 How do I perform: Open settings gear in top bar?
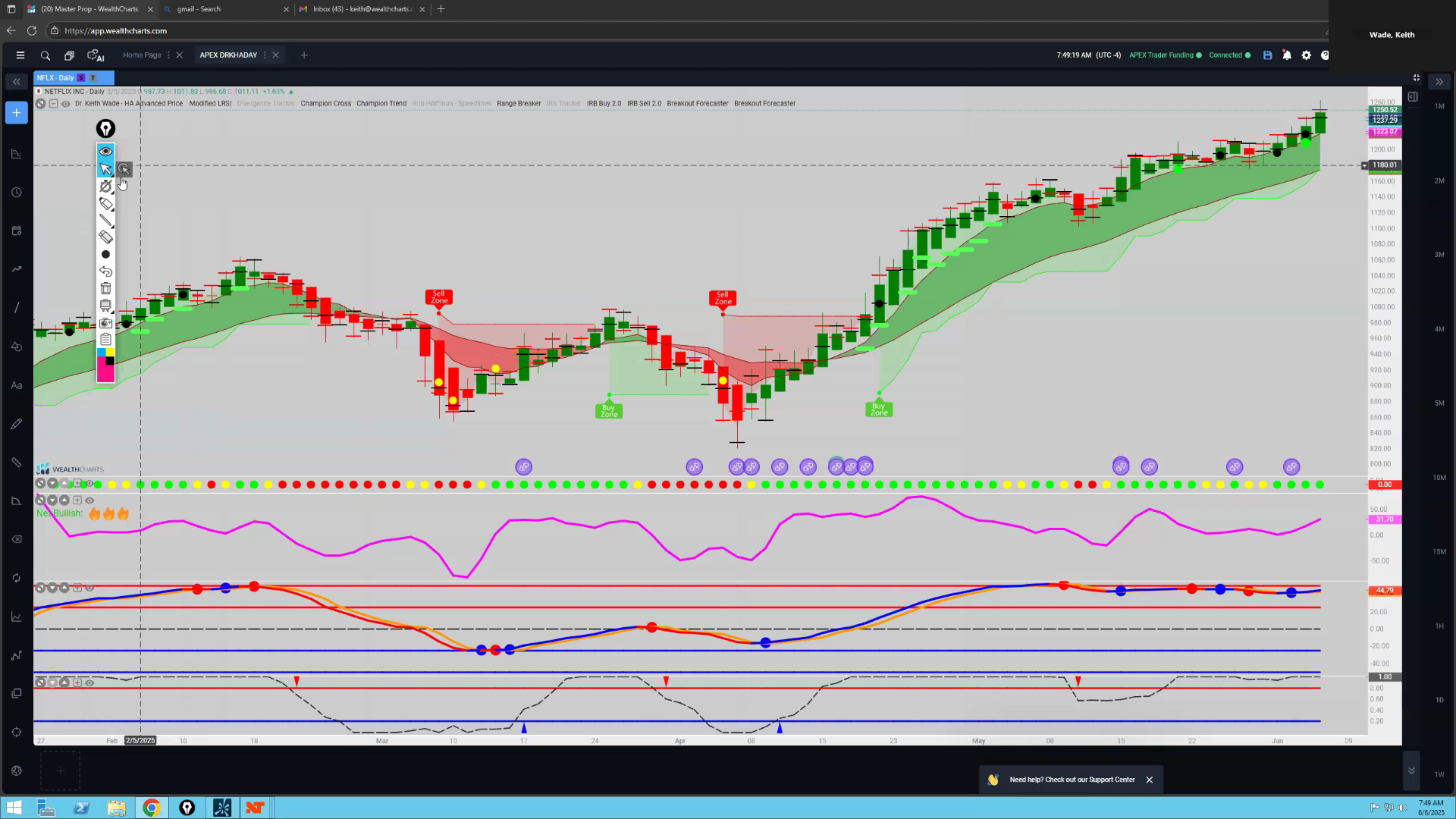[x=1306, y=55]
